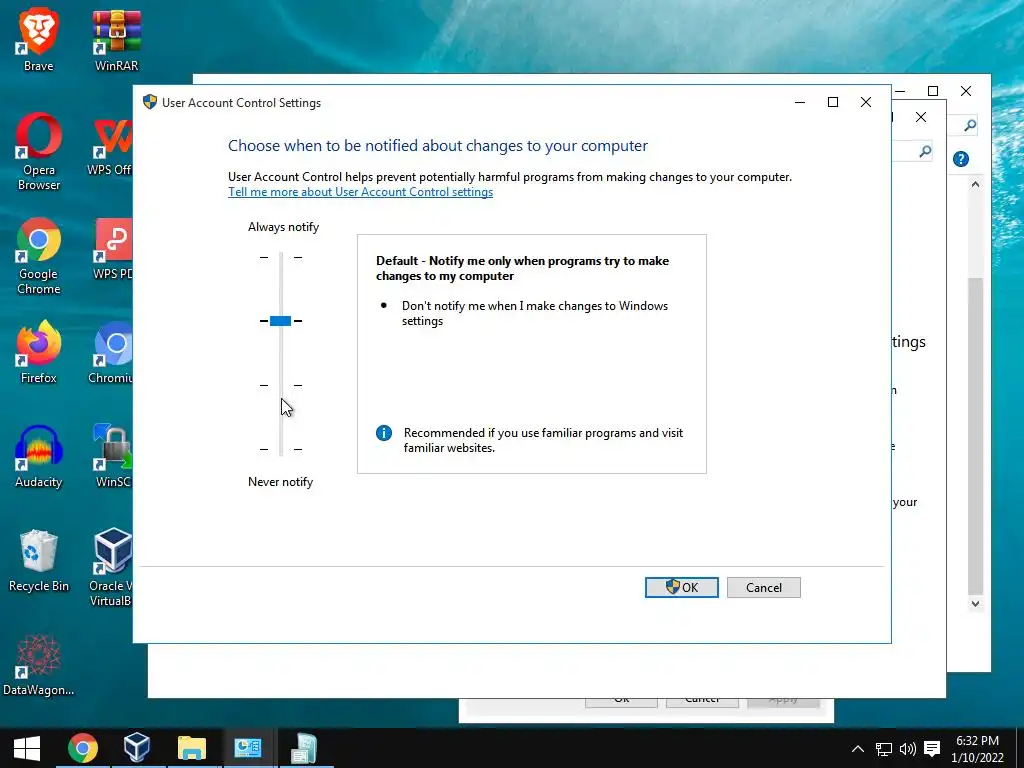Screen dimensions: 1024x768
Task: Close the User Account Control Settings window
Action: tap(866, 102)
